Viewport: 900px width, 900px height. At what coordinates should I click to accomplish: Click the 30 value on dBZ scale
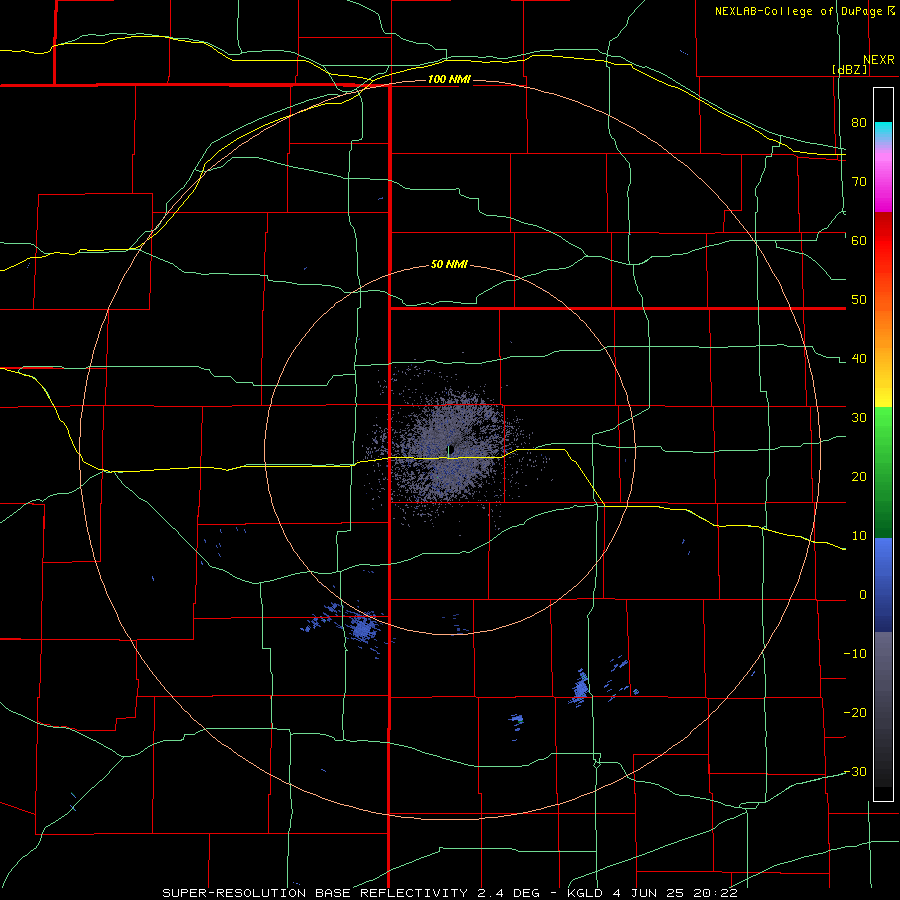(x=859, y=417)
